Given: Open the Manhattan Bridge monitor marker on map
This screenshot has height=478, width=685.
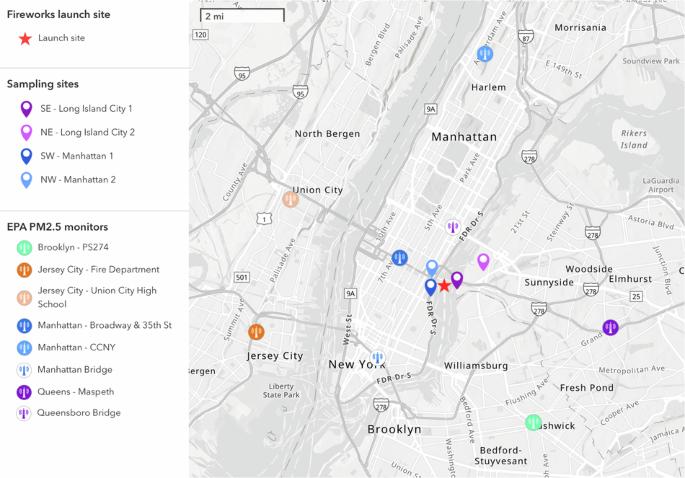Looking at the screenshot, I should [377, 358].
